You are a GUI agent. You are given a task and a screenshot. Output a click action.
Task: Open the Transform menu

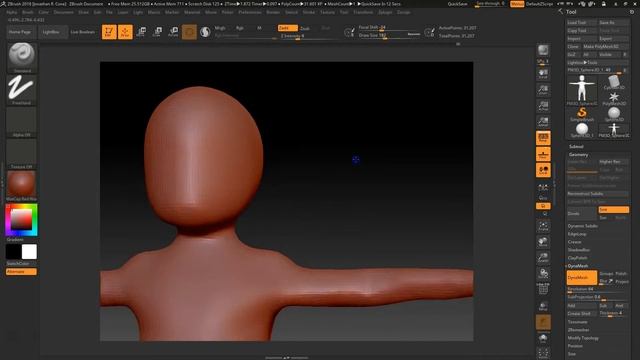[x=363, y=12]
